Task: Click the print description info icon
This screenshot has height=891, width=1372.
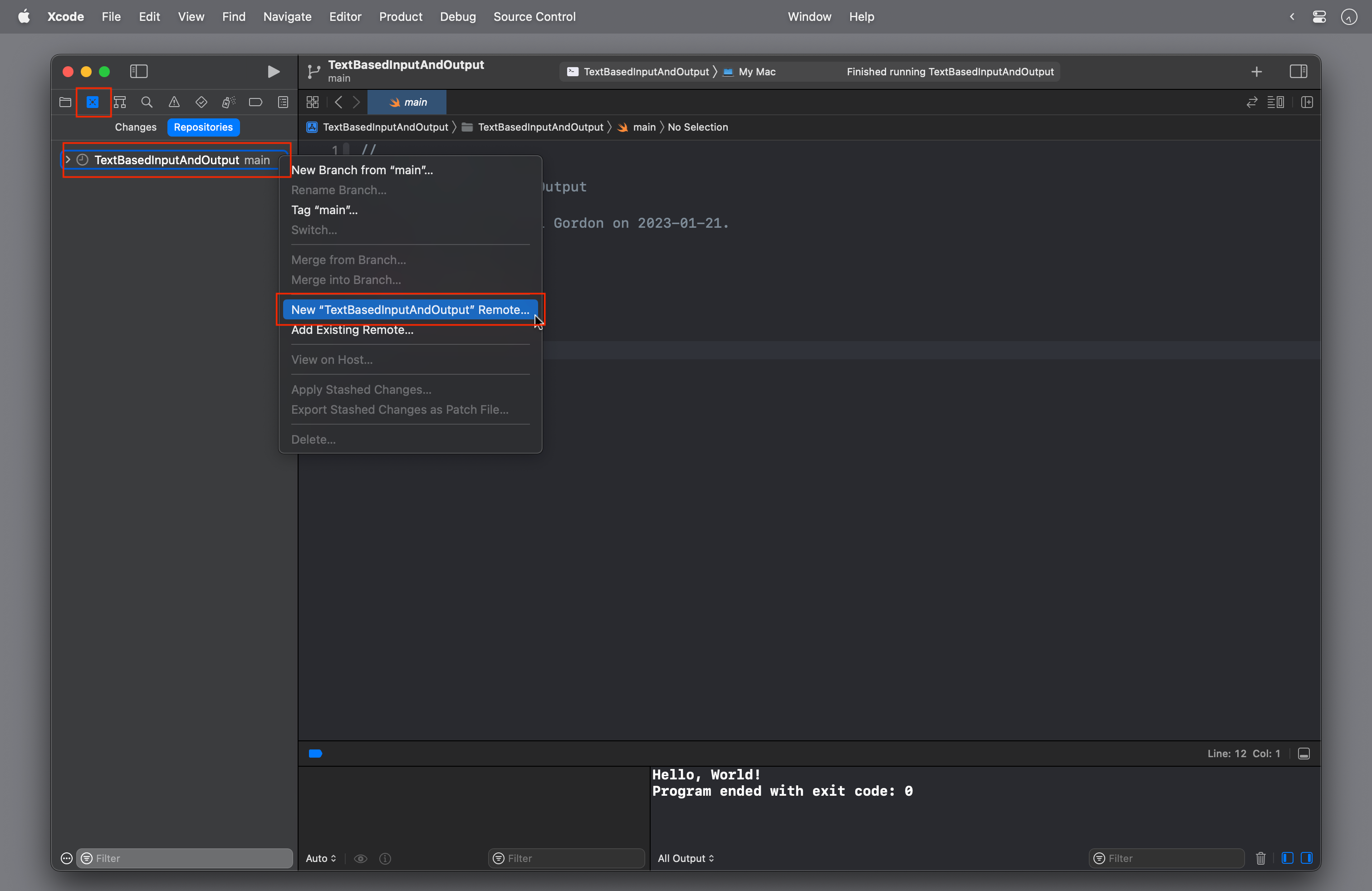Action: (385, 859)
